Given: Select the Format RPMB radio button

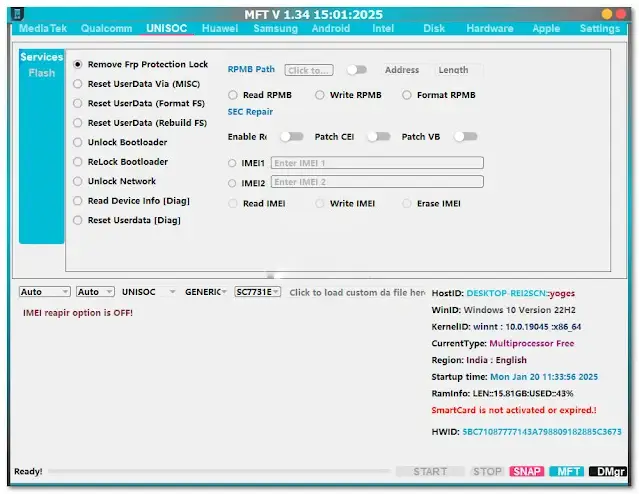Looking at the screenshot, I should click(407, 95).
